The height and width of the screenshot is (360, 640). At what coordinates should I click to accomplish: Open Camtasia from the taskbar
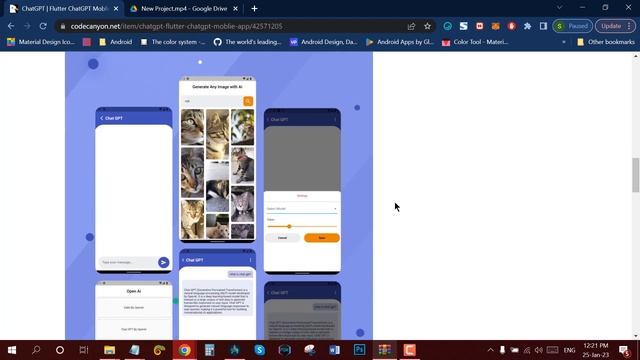(409, 350)
